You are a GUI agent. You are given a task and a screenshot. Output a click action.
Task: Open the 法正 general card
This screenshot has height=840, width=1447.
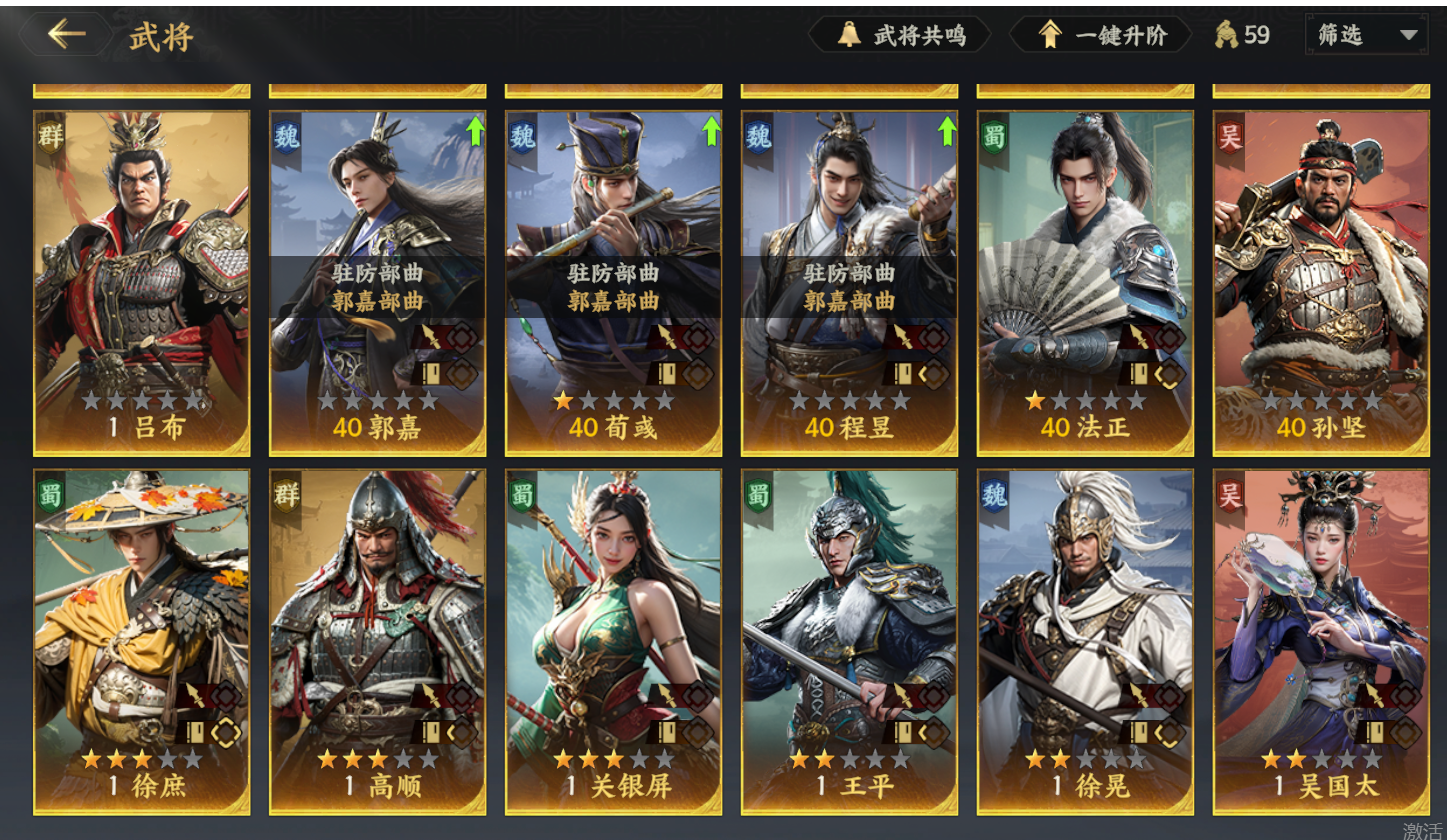(1085, 283)
